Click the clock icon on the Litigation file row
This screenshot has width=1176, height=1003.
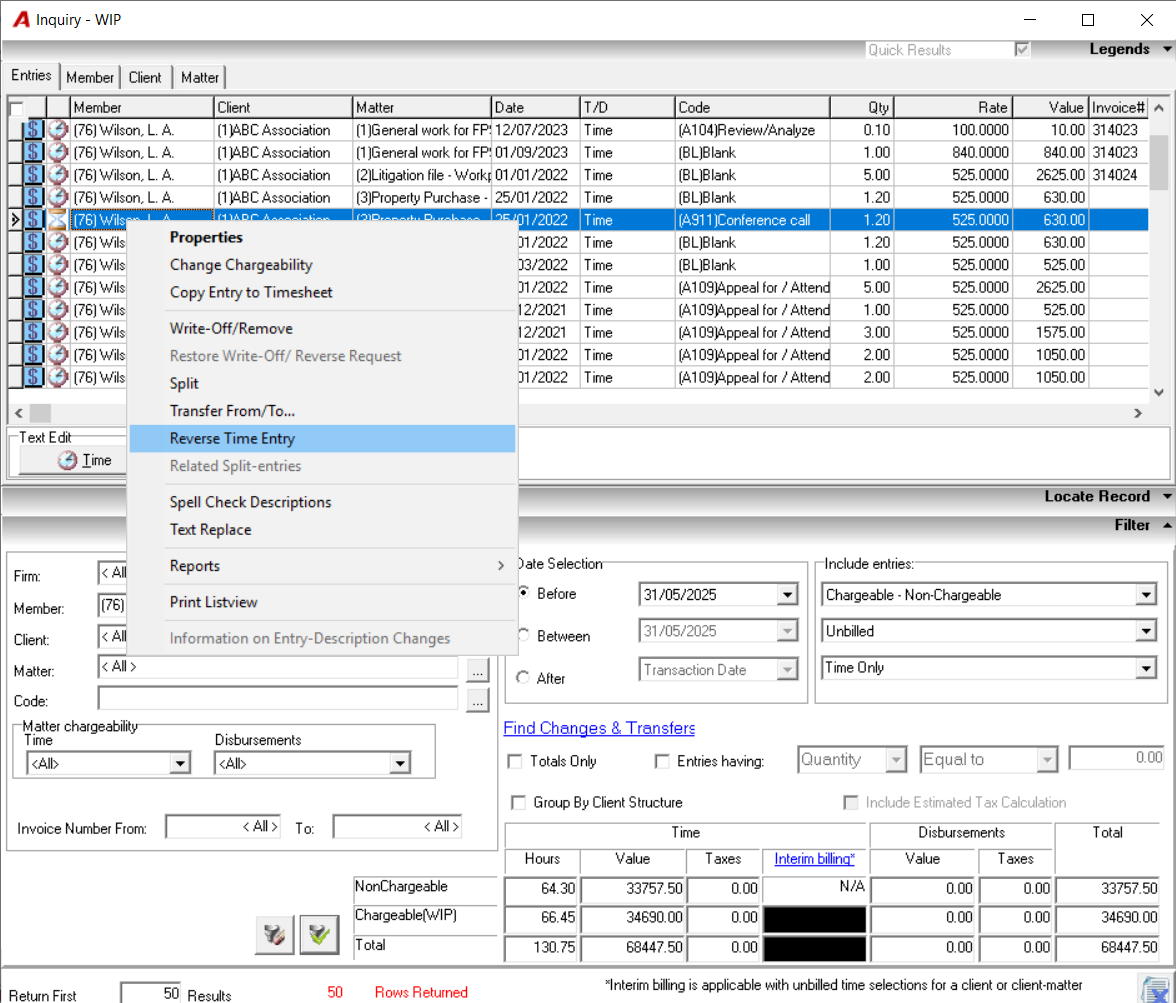pyautogui.click(x=58, y=175)
